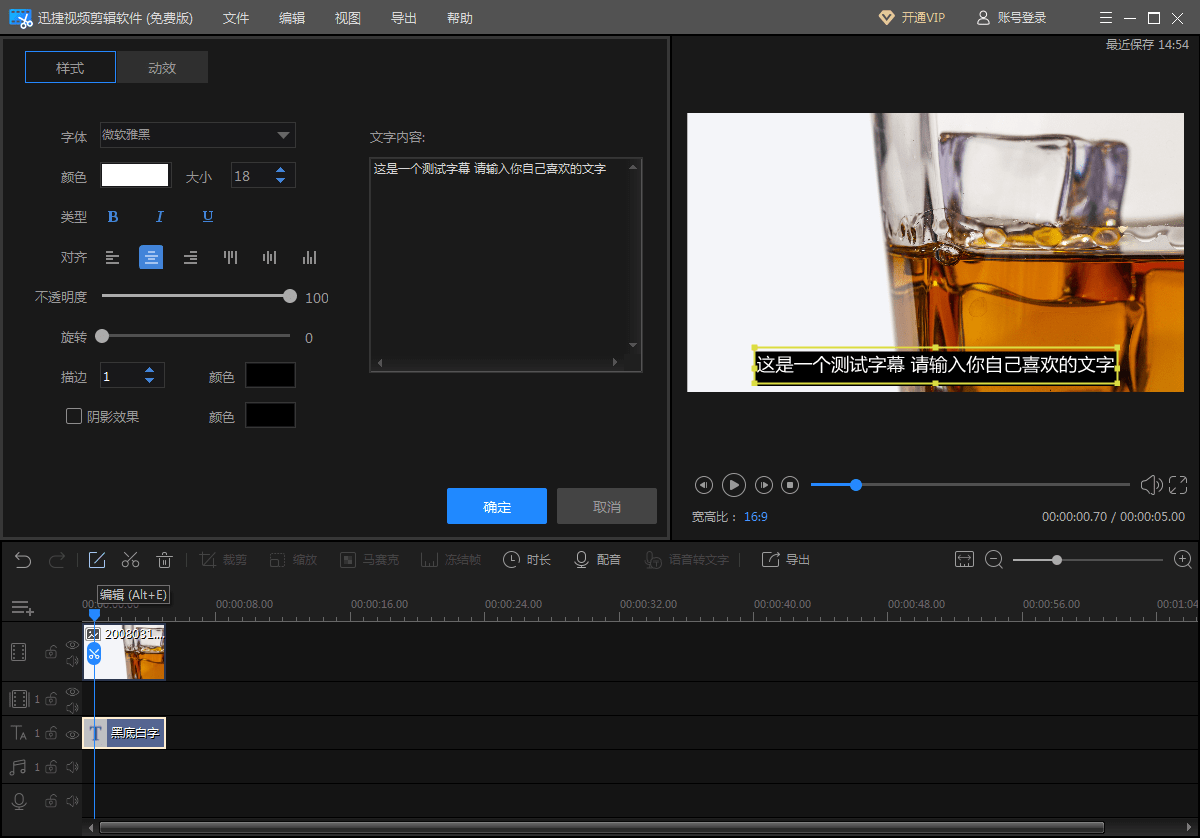Select center text alignment

click(151, 258)
